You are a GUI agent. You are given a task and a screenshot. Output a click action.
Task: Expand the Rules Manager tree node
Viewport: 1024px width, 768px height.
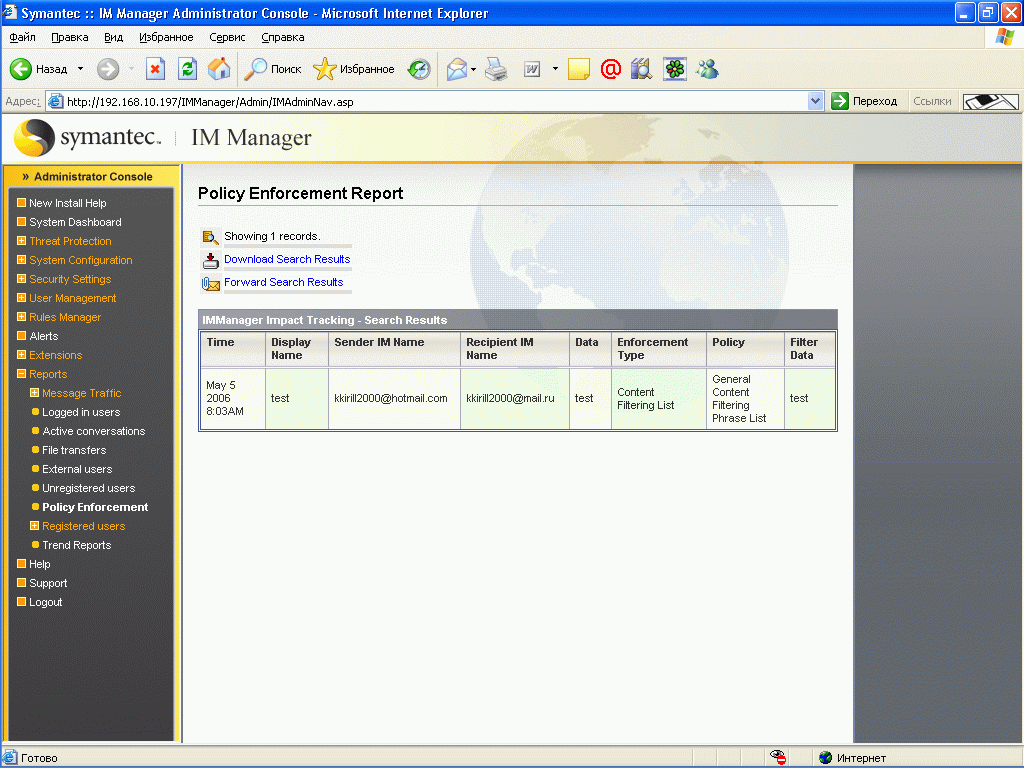tap(22, 317)
